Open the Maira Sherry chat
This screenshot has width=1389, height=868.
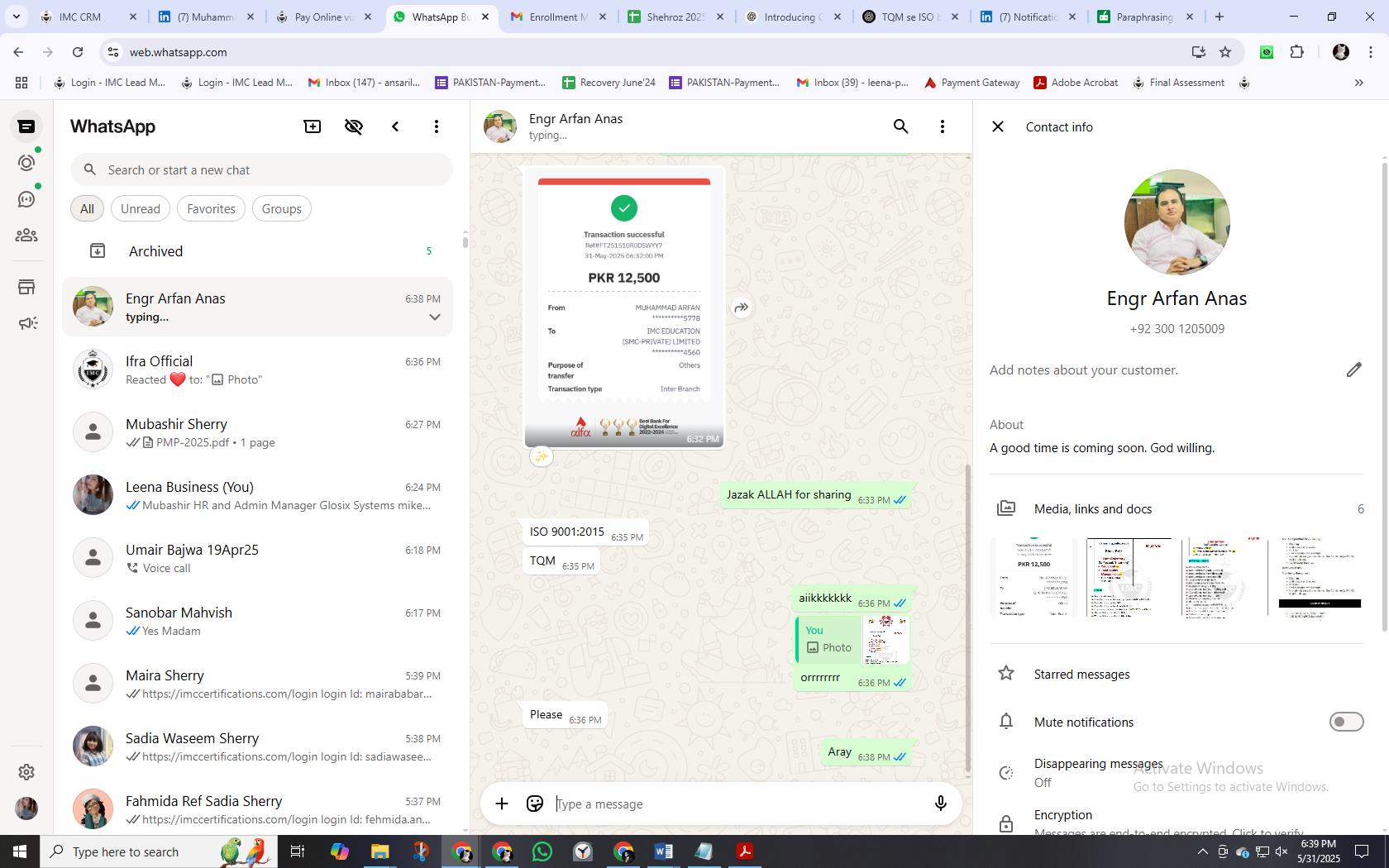tap(257, 684)
